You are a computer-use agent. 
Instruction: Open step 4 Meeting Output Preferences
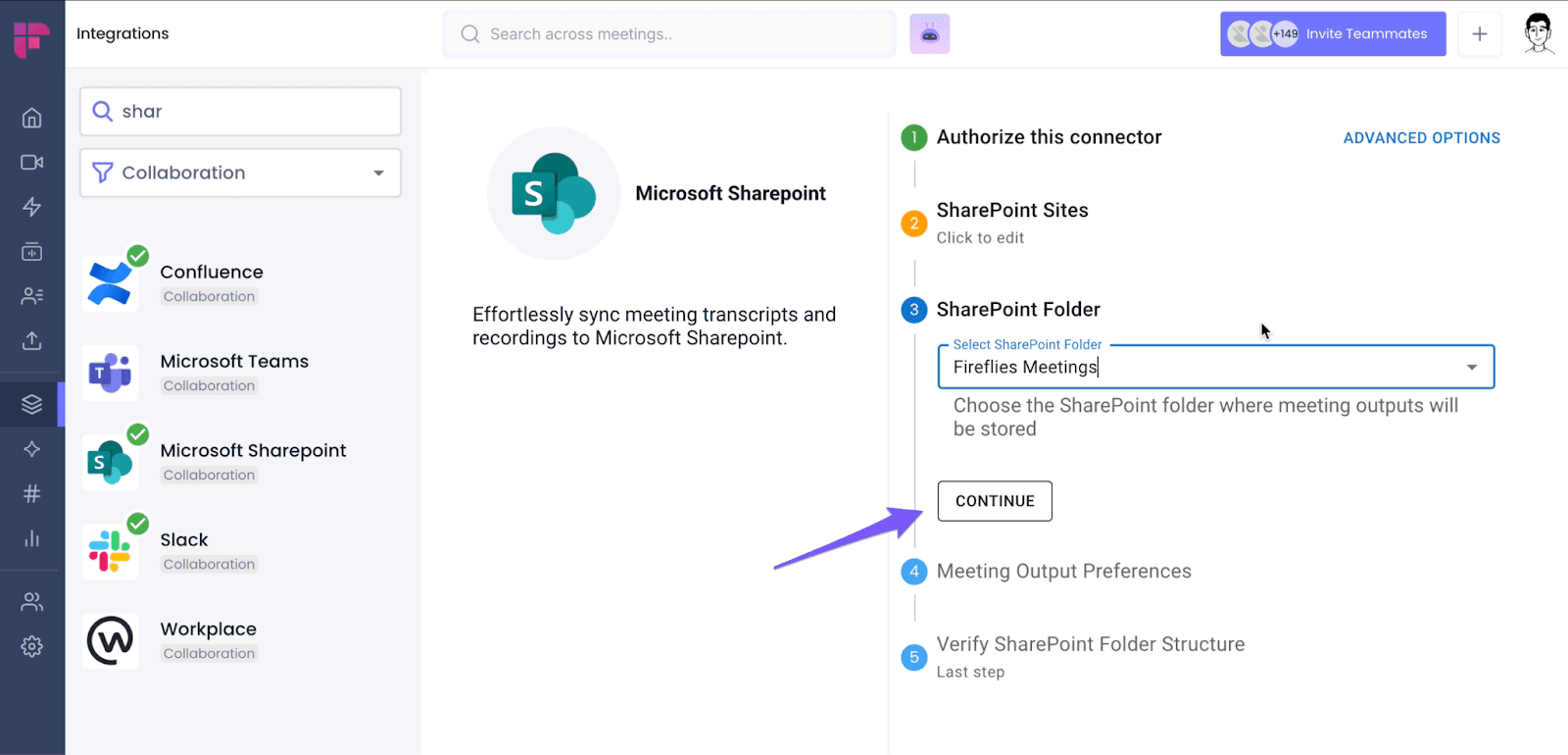coord(1063,572)
